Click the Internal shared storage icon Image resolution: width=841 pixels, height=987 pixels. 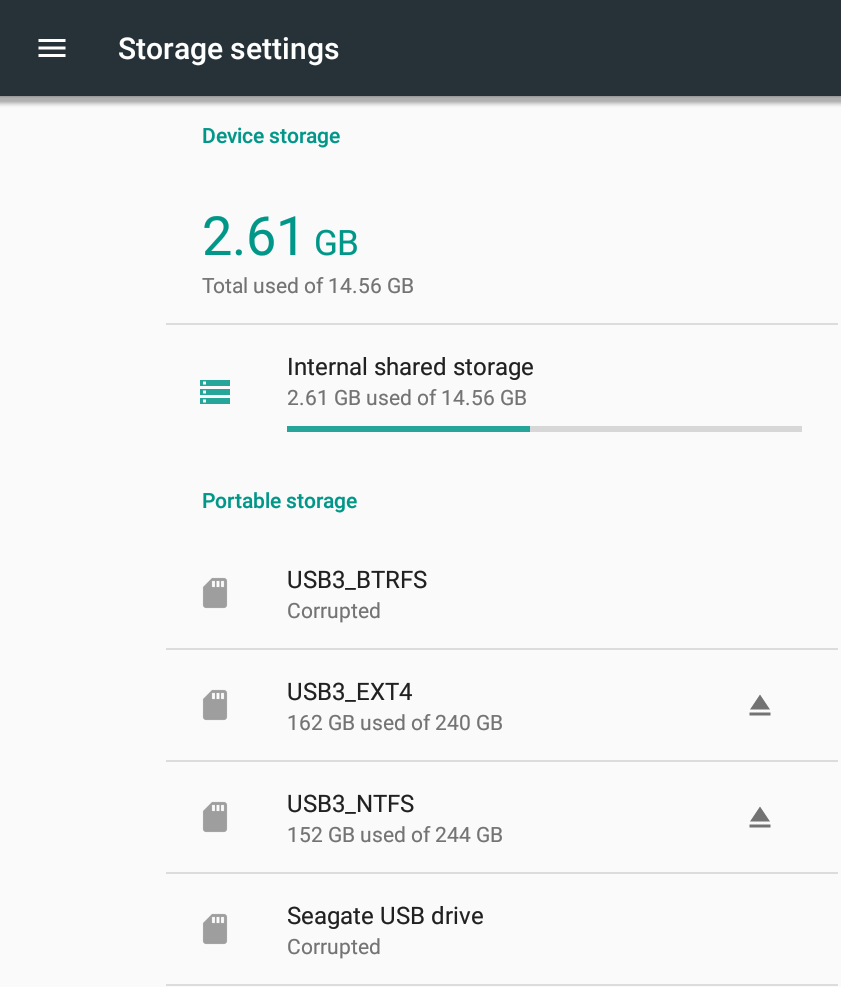pyautogui.click(x=215, y=392)
